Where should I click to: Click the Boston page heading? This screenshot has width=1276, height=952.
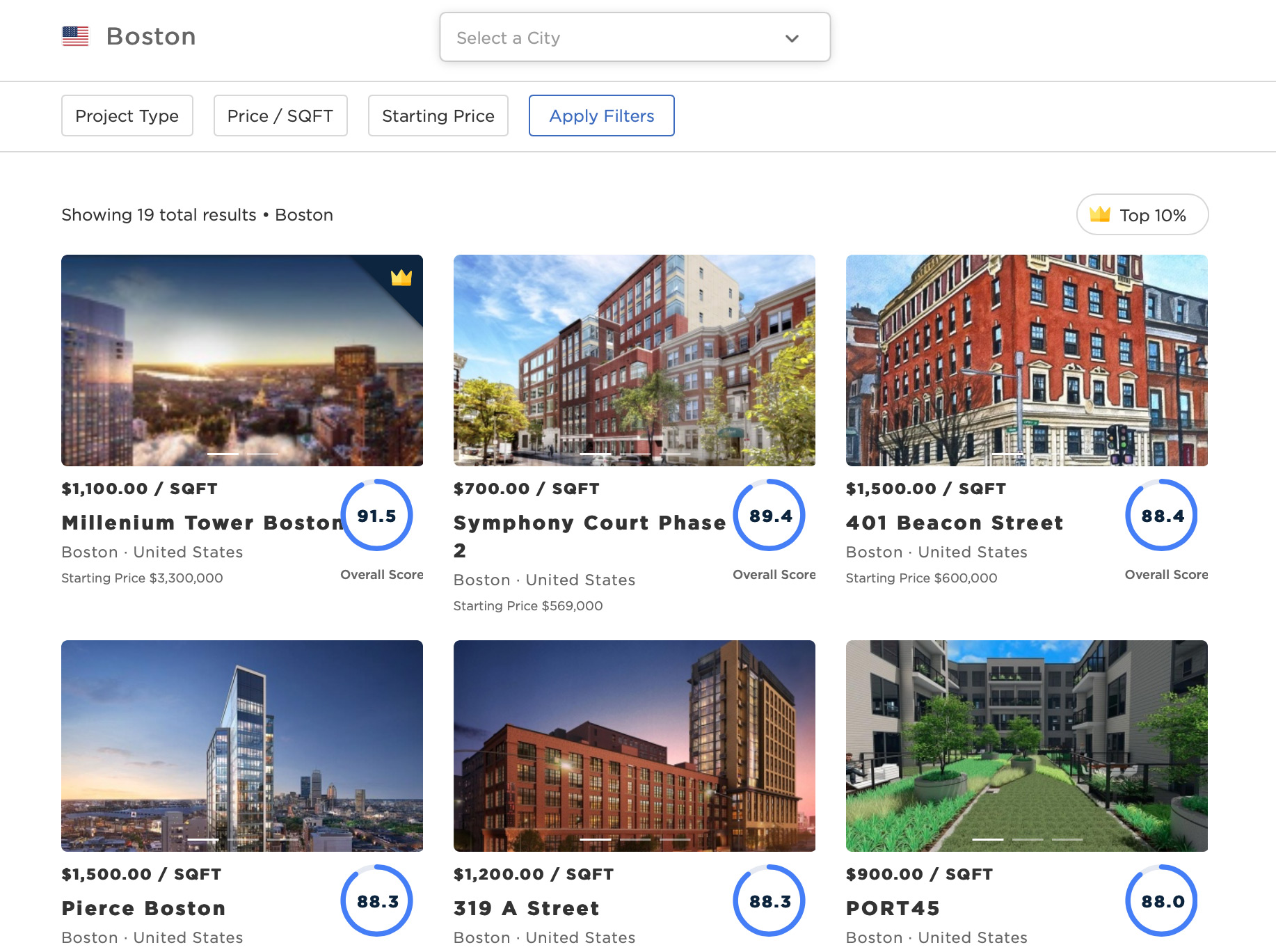click(151, 36)
